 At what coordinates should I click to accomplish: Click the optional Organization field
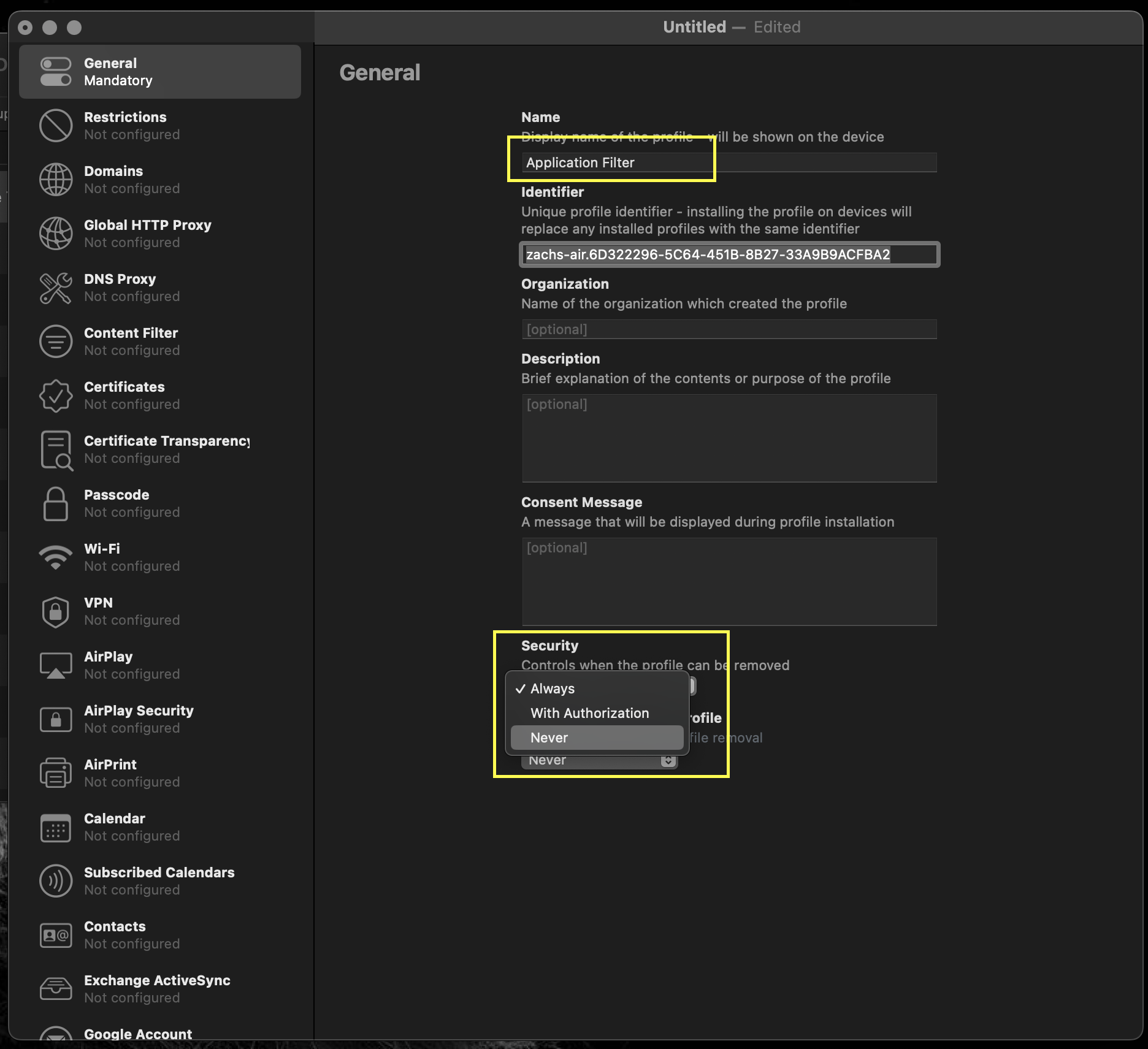pyautogui.click(x=729, y=329)
